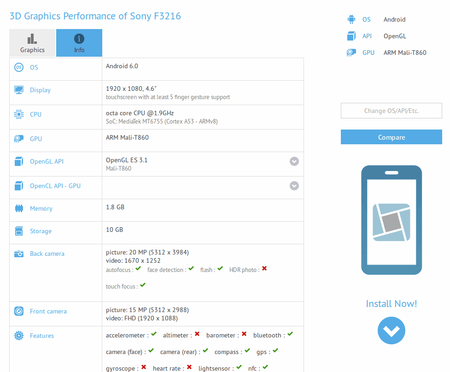Switch to the Graphics tab

[x=32, y=43]
